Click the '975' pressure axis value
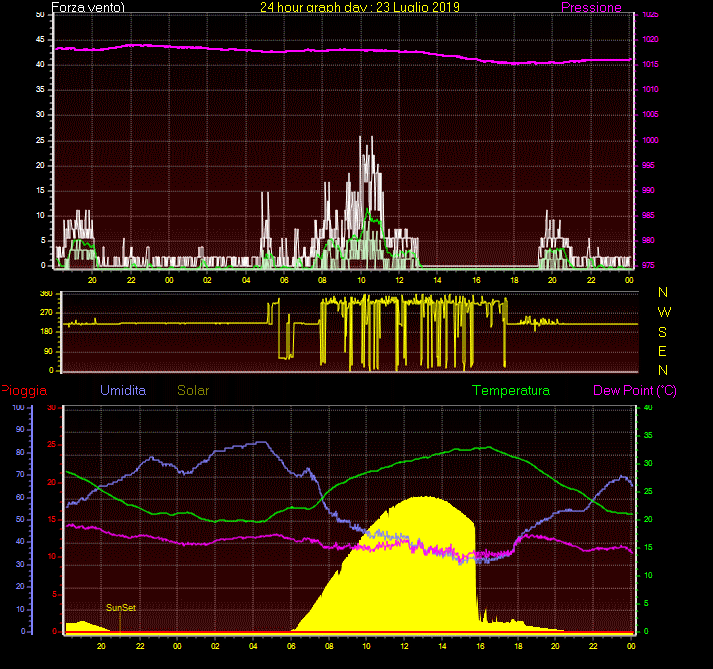The width and height of the screenshot is (713, 669). tap(648, 266)
